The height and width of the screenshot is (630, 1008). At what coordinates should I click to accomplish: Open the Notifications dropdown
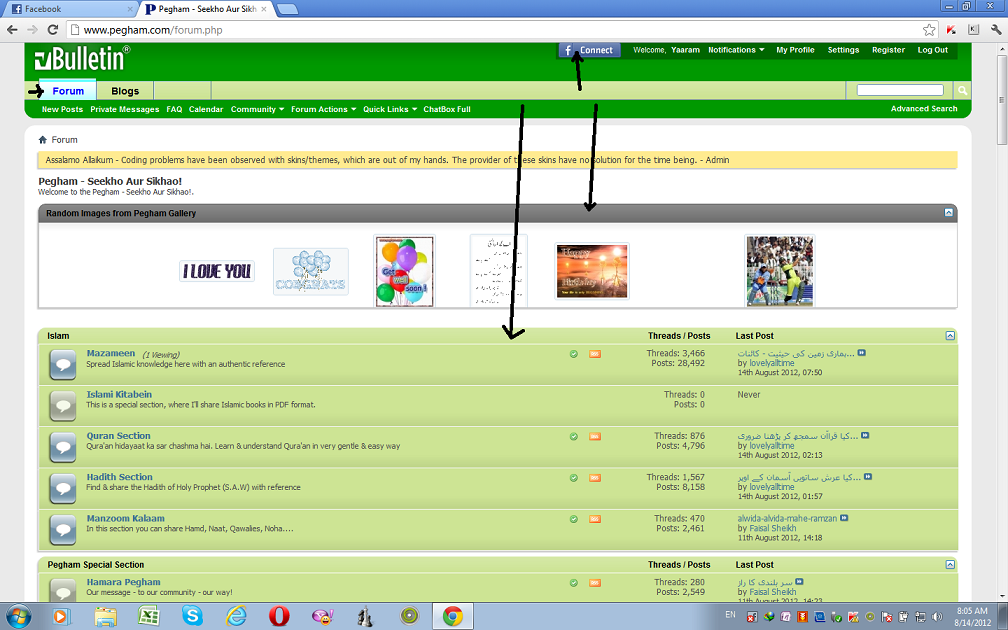pyautogui.click(x=736, y=50)
